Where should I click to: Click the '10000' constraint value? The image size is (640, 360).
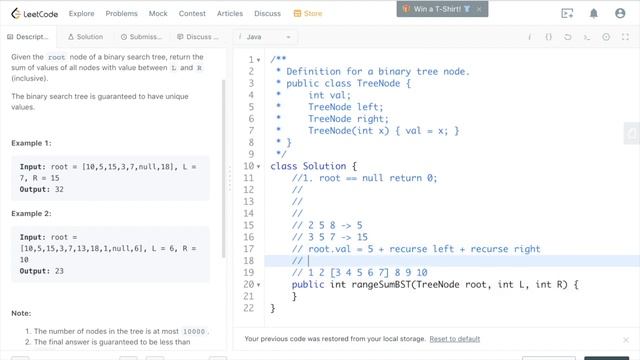[x=194, y=331]
